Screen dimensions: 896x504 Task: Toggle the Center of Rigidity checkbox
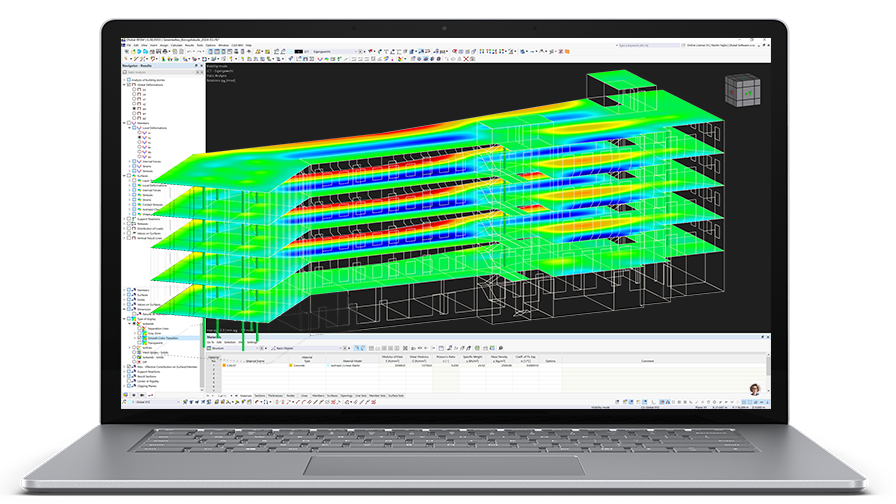point(129,381)
